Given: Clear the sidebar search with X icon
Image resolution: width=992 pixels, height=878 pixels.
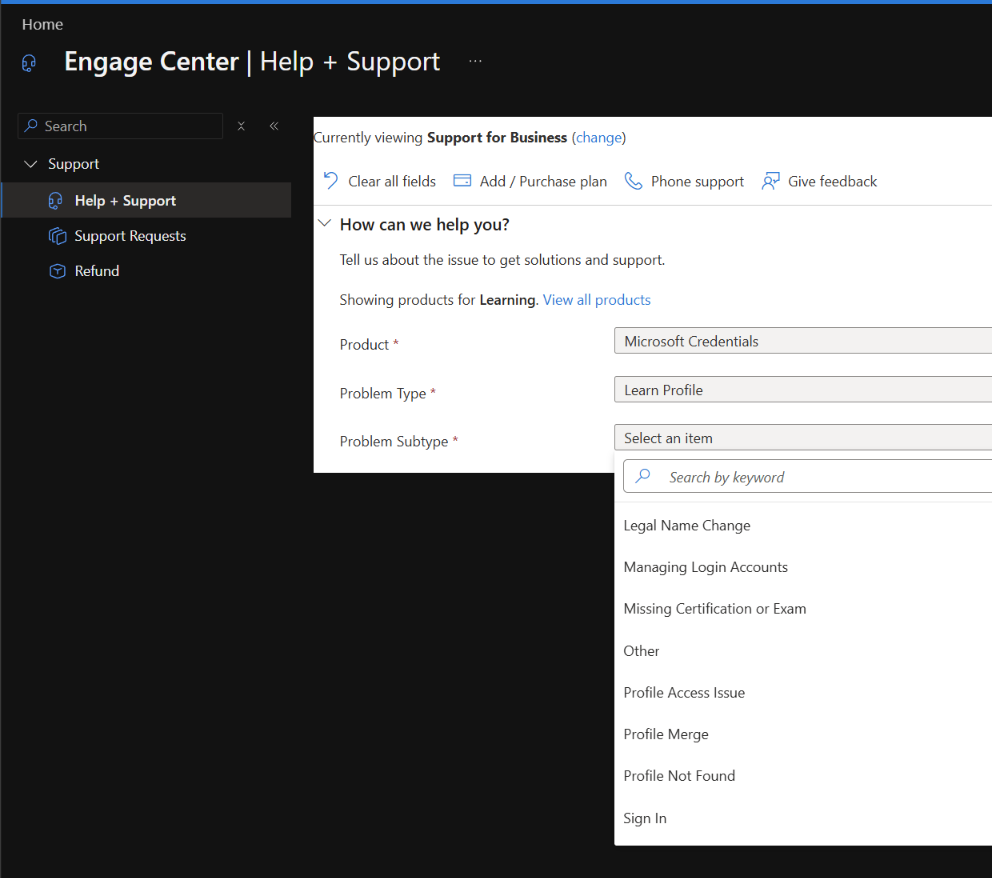Looking at the screenshot, I should point(241,126).
